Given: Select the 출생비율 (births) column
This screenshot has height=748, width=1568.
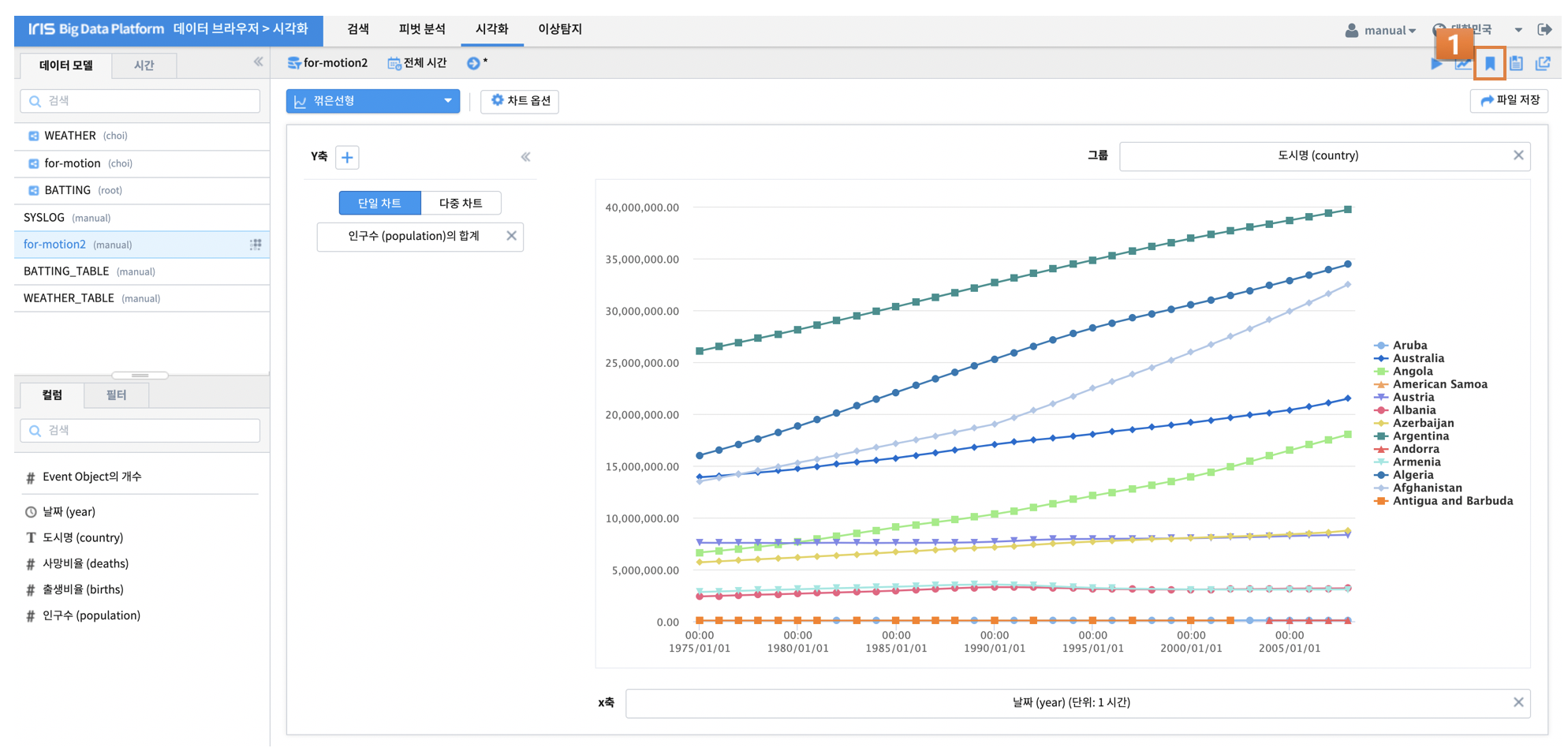Looking at the screenshot, I should [x=83, y=589].
